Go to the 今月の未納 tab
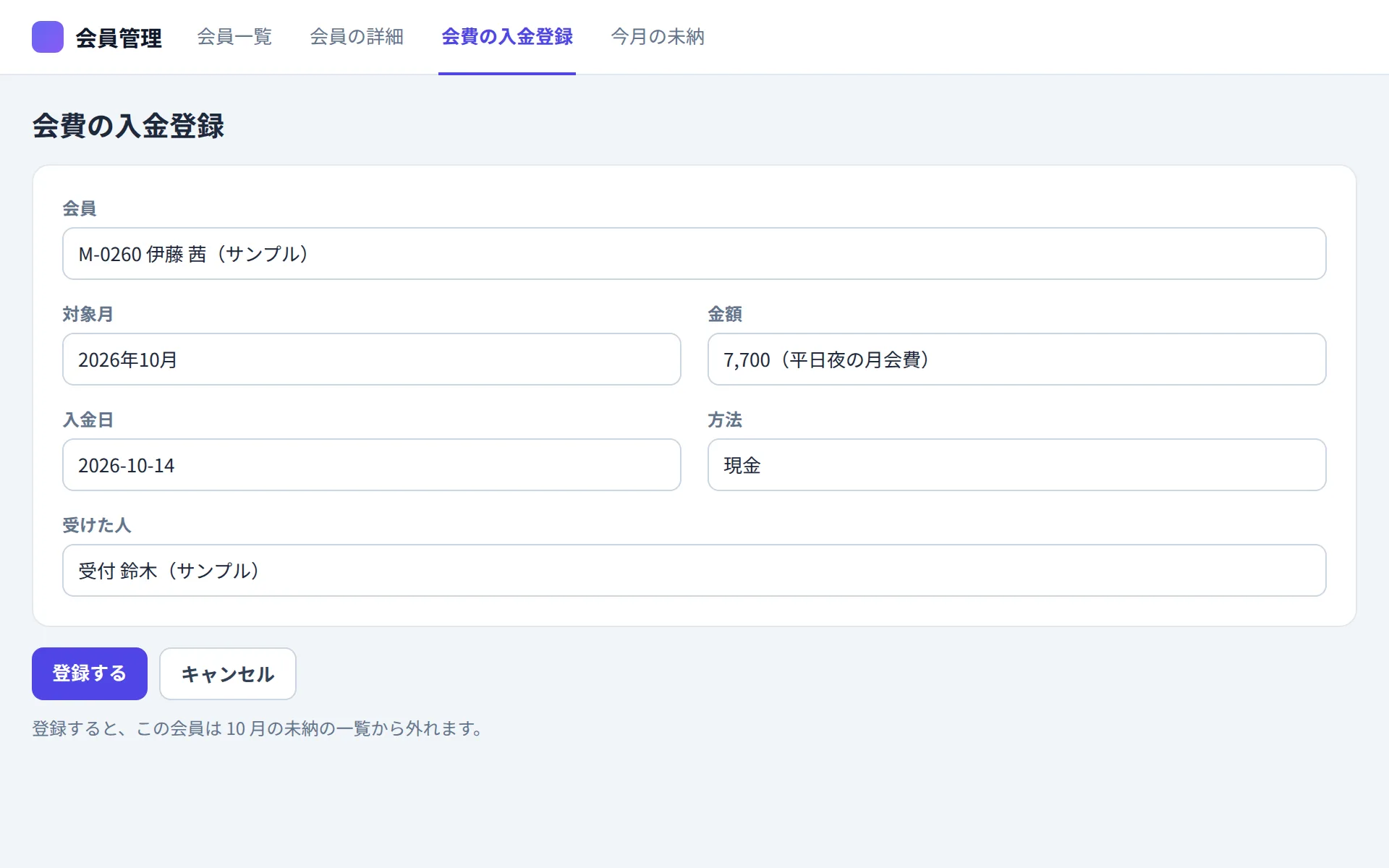 [x=658, y=37]
